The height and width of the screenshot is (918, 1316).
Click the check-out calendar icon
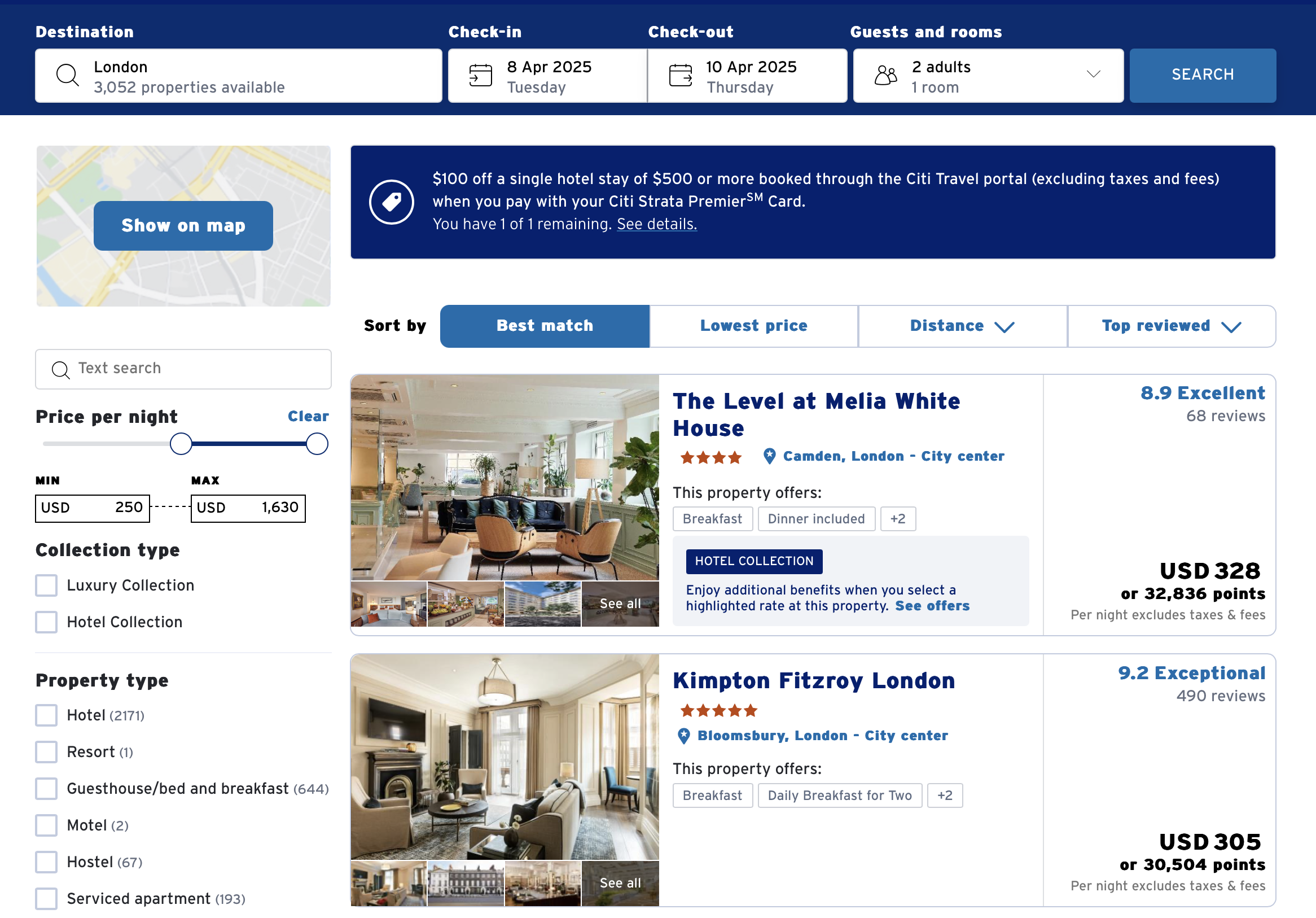[x=681, y=75]
